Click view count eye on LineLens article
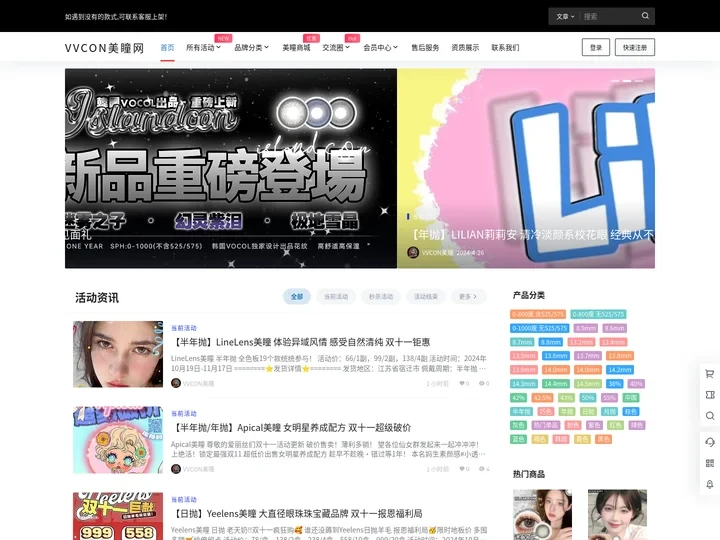 481,383
